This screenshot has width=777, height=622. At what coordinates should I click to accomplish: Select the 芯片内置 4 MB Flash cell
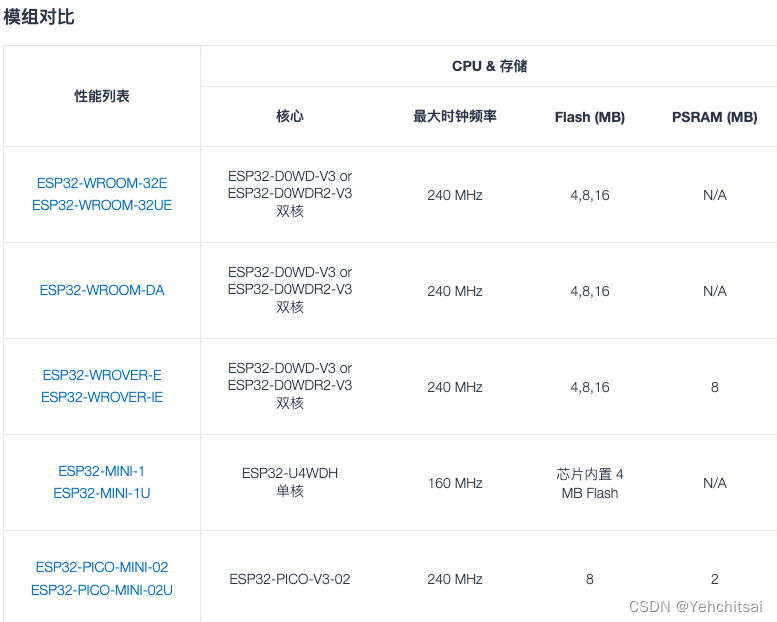click(x=590, y=484)
